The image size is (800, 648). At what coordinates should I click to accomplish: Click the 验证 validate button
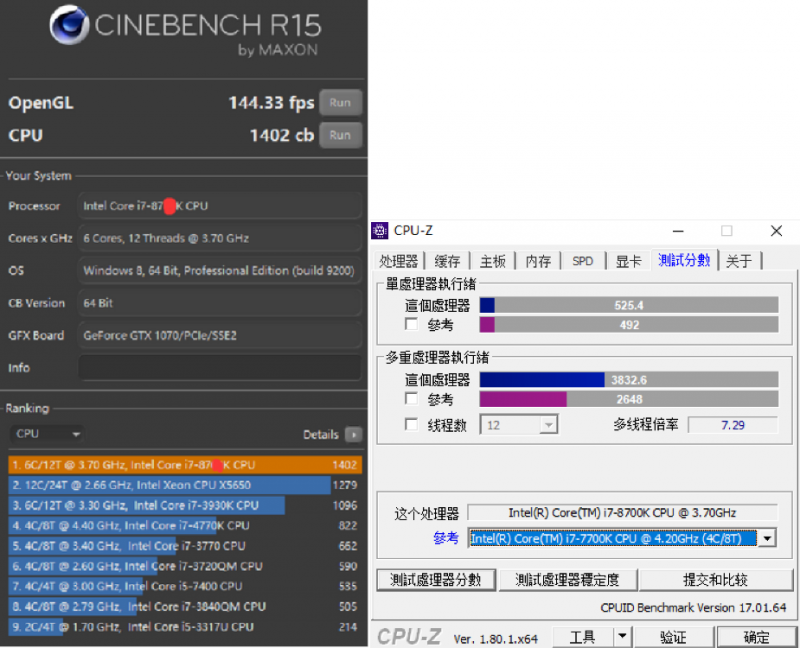point(673,637)
